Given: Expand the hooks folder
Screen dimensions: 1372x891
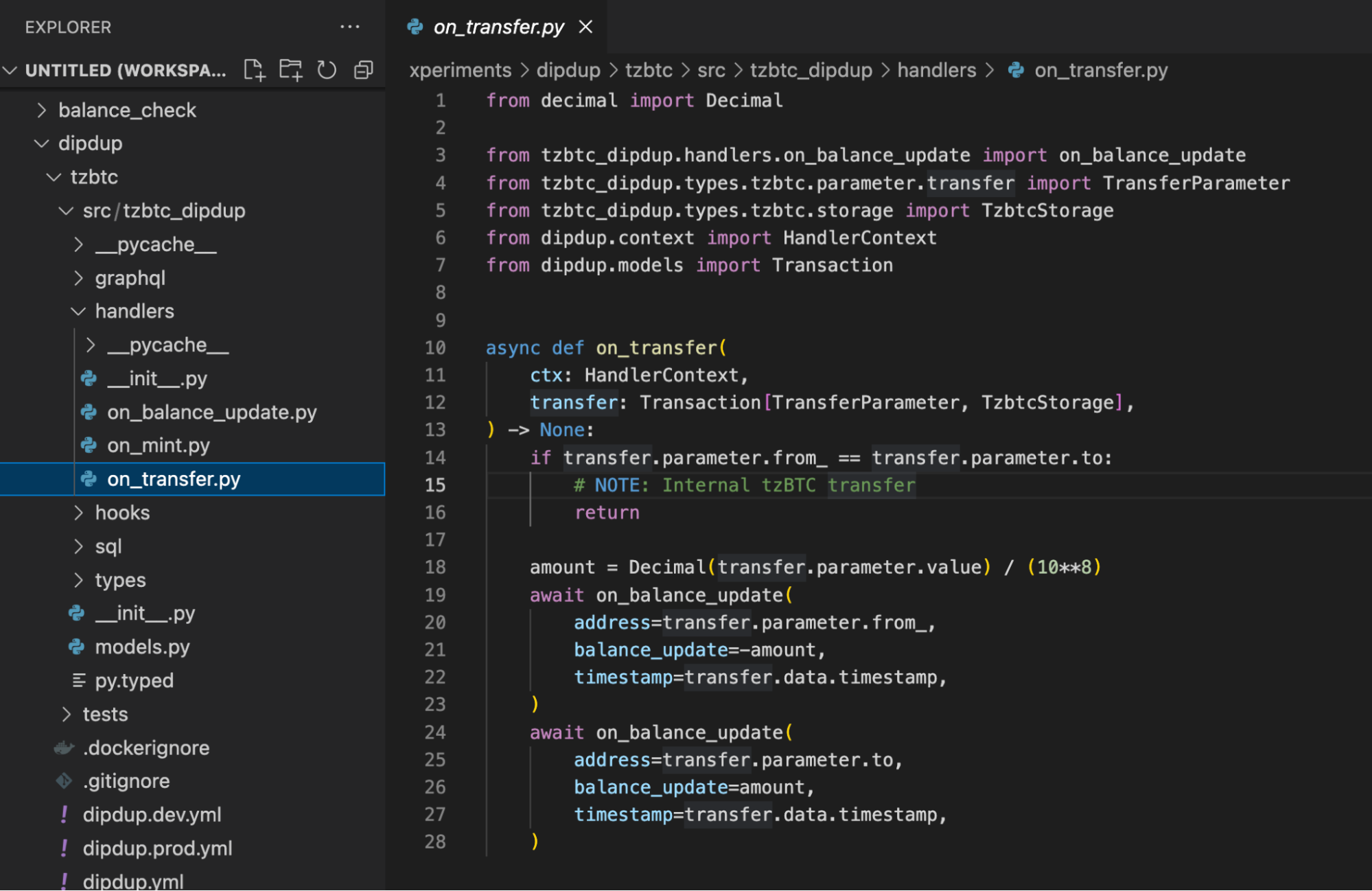Looking at the screenshot, I should (x=122, y=513).
